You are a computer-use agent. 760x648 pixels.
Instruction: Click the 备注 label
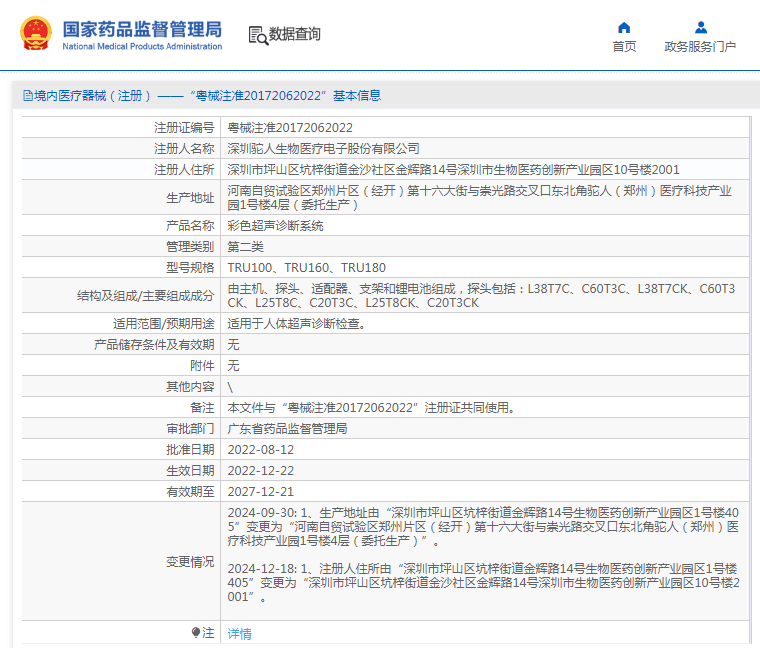202,408
